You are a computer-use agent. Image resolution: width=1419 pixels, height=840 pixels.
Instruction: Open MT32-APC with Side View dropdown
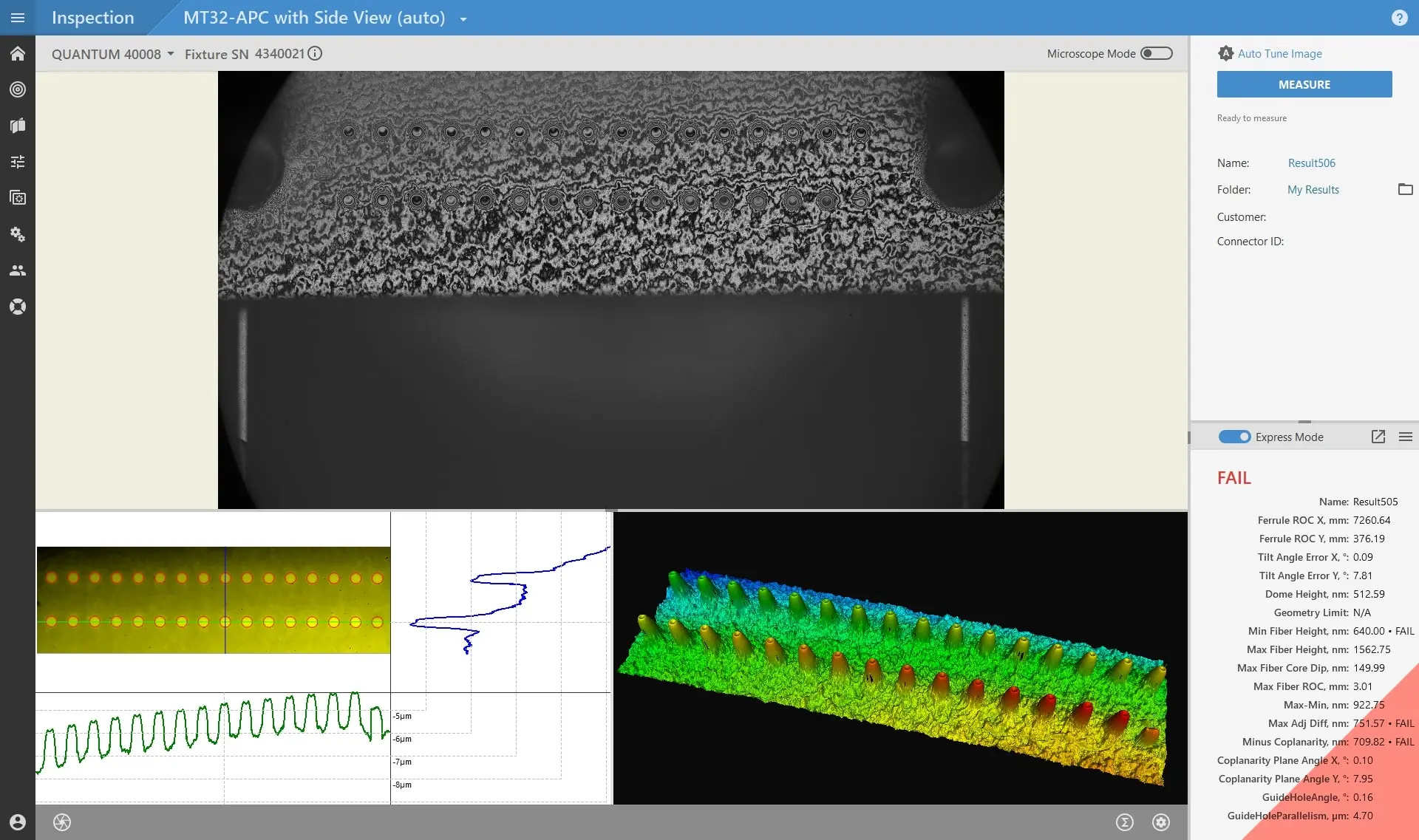tap(463, 19)
